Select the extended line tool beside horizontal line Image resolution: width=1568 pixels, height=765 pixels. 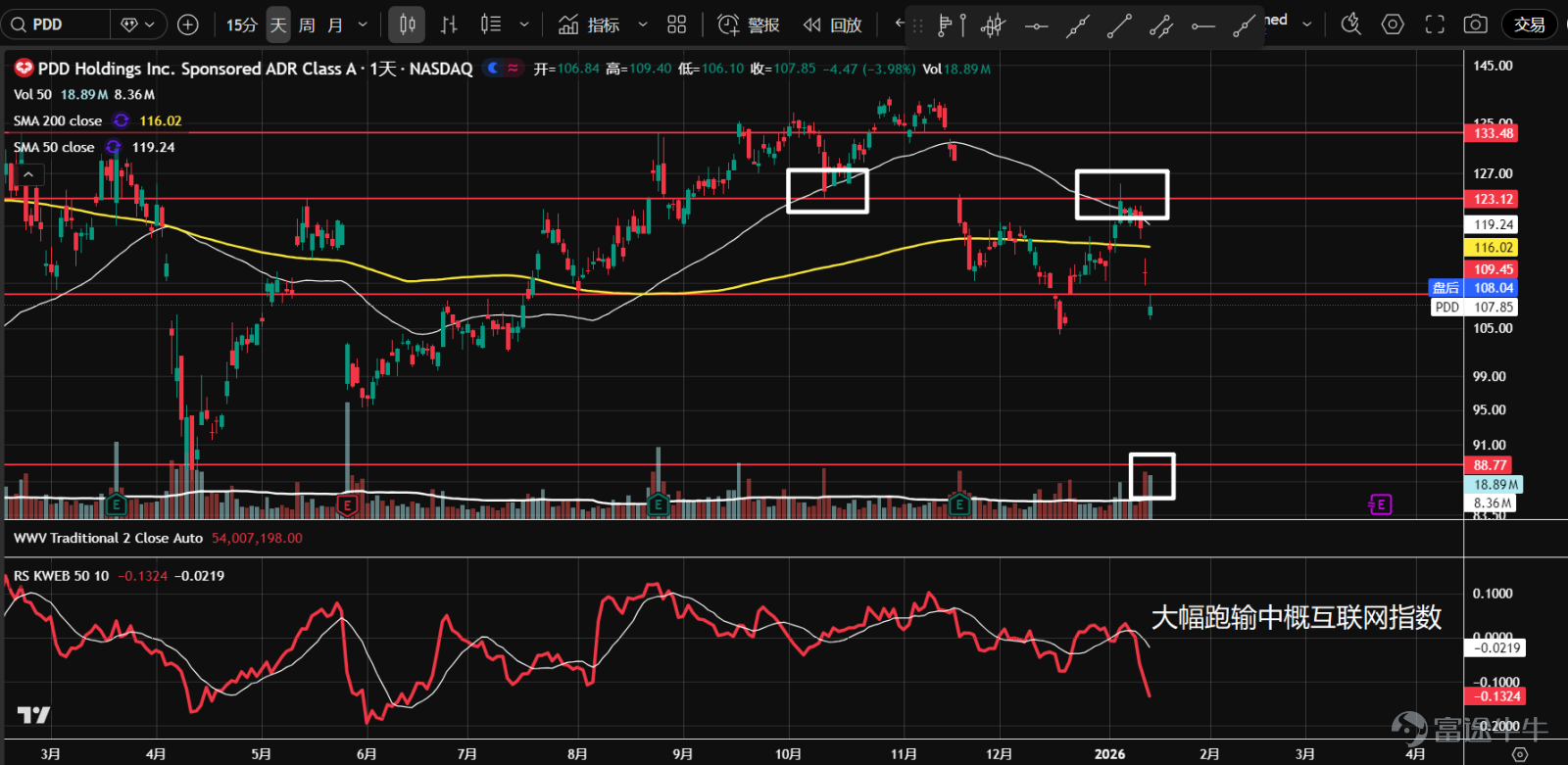point(1078,26)
